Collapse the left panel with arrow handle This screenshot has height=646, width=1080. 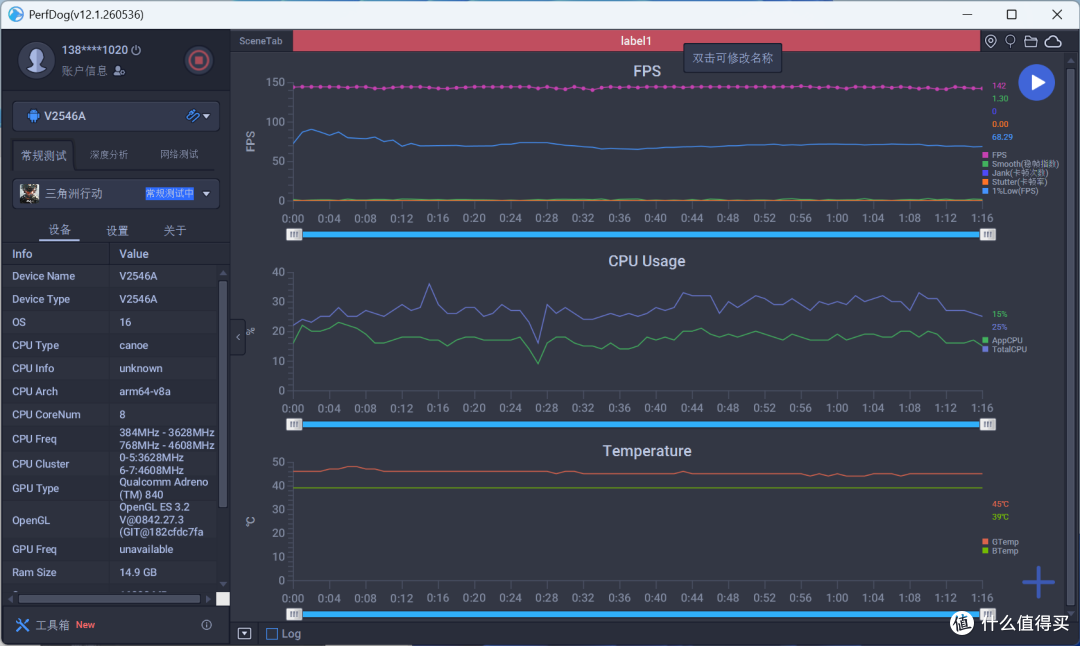pyautogui.click(x=238, y=337)
